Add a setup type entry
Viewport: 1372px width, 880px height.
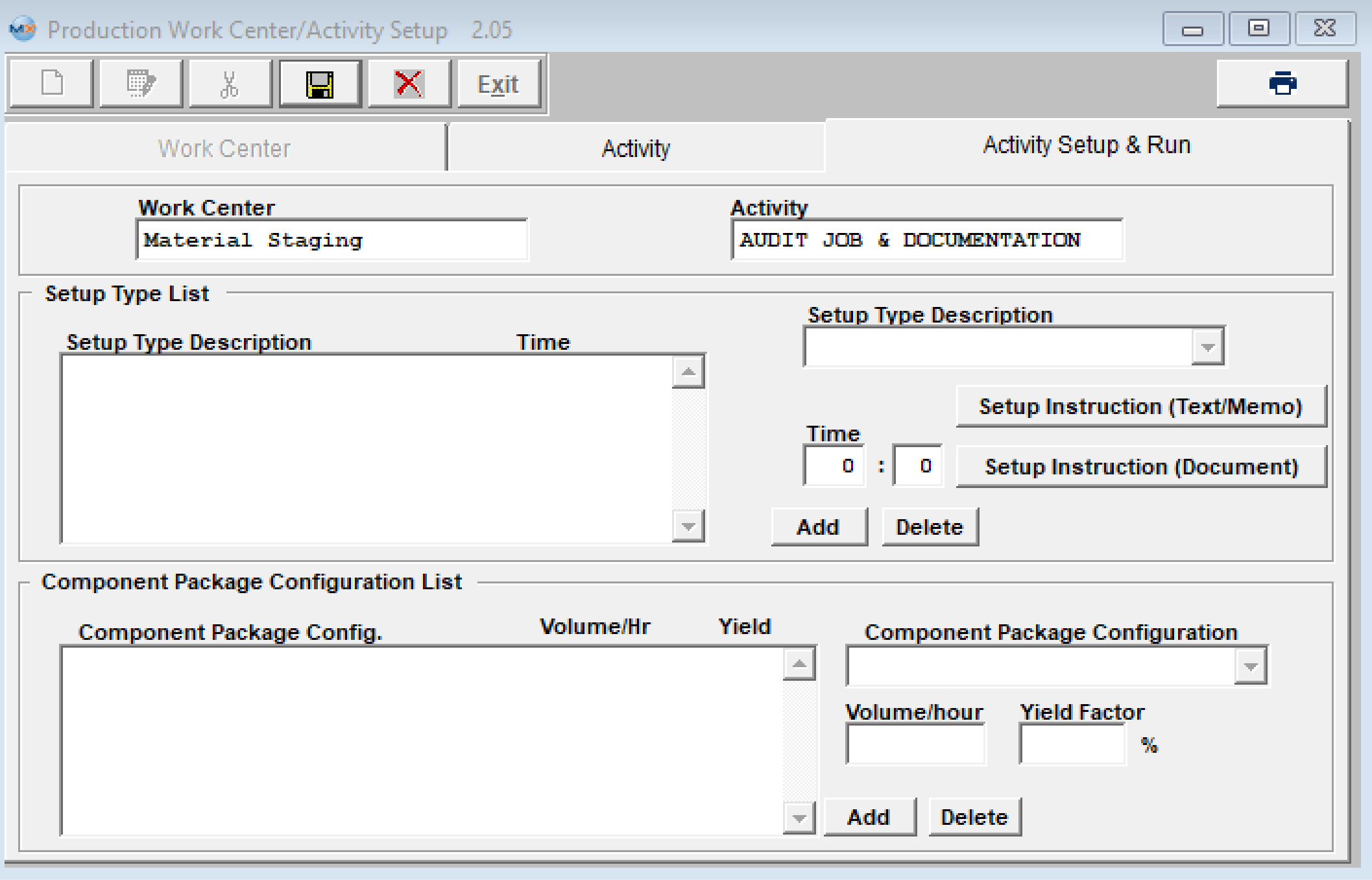coord(818,527)
